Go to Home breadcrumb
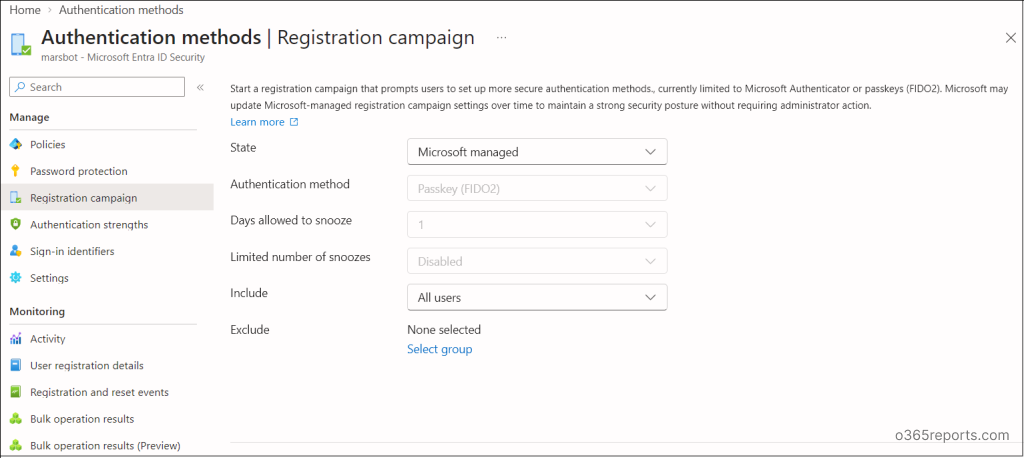Image resolution: width=1024 pixels, height=458 pixels. tap(25, 10)
